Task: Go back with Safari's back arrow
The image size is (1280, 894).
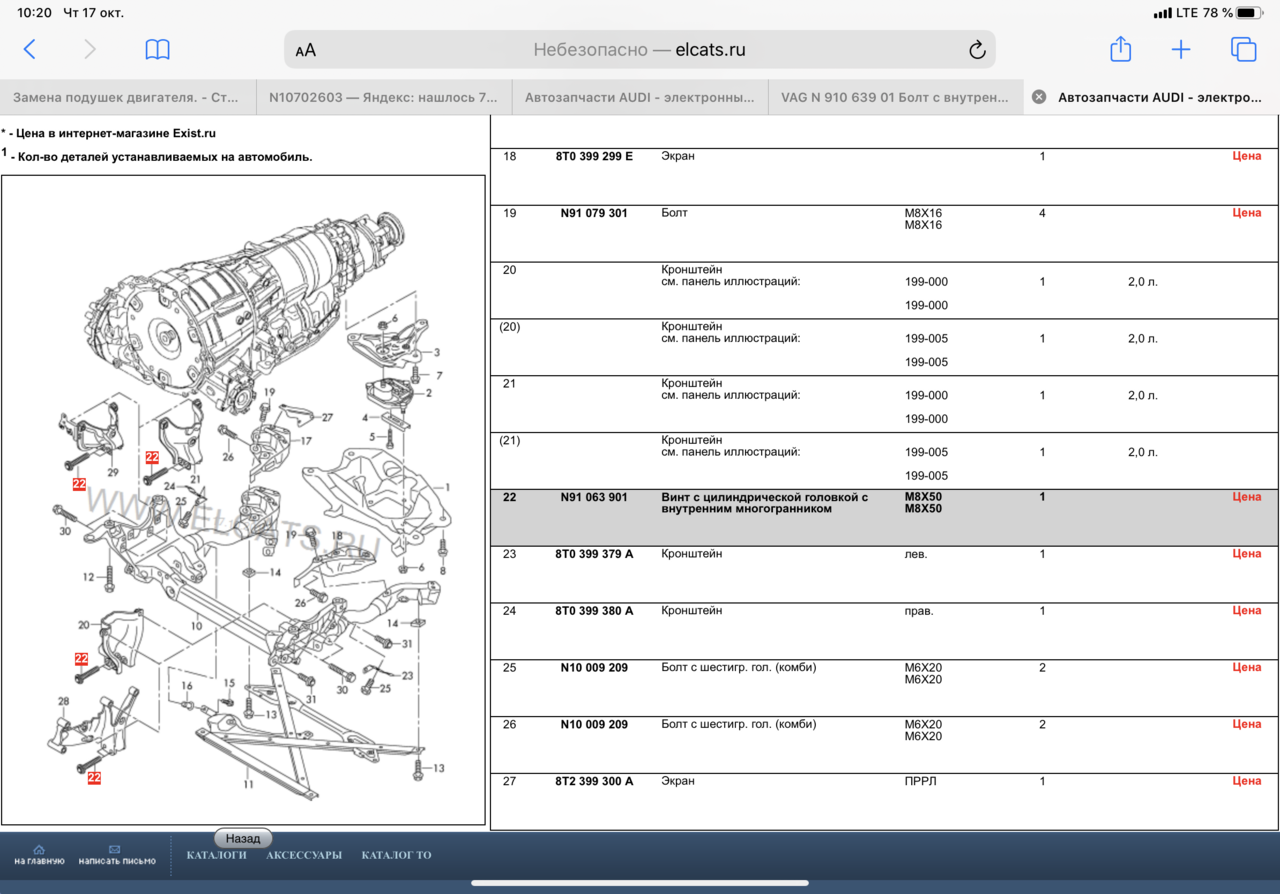Action: point(29,49)
